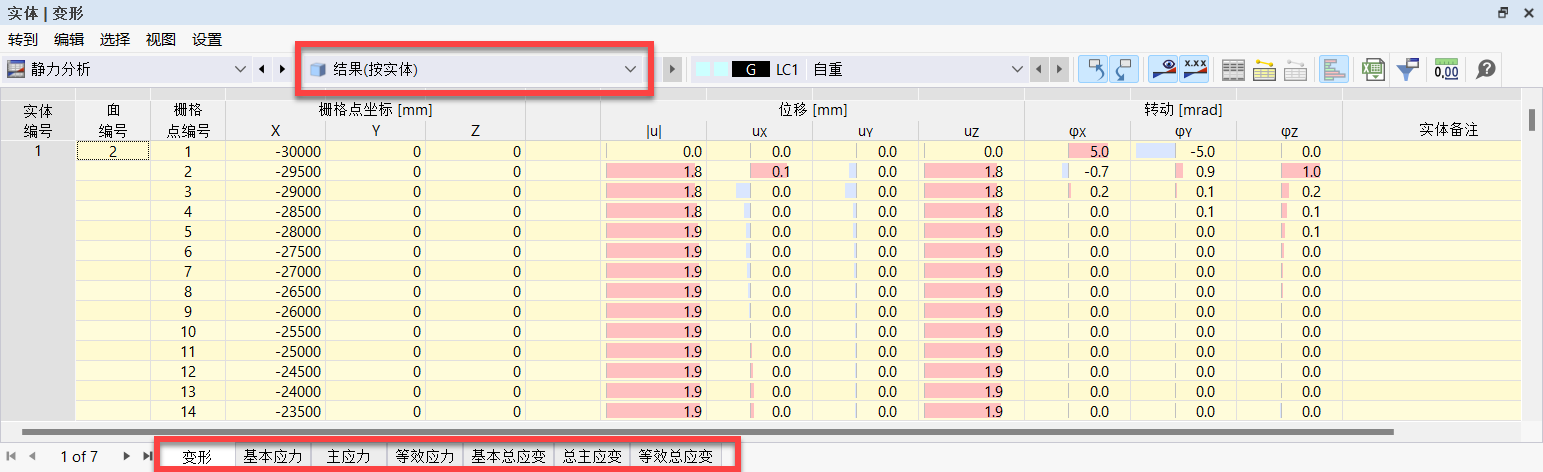The width and height of the screenshot is (1543, 472).
Task: Toggle the x.xx result values icon
Action: pyautogui.click(x=1193, y=69)
